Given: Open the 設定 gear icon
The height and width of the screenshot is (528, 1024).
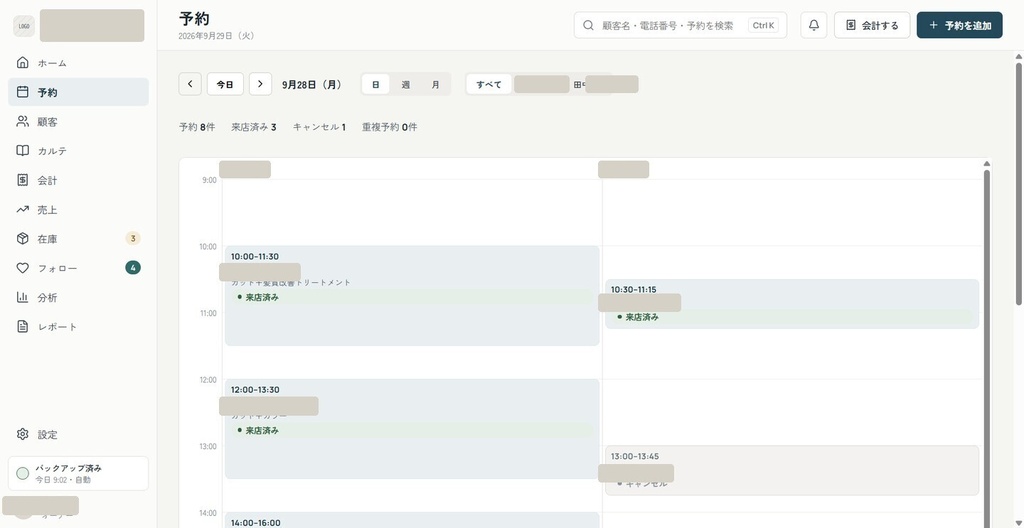Looking at the screenshot, I should coord(23,434).
